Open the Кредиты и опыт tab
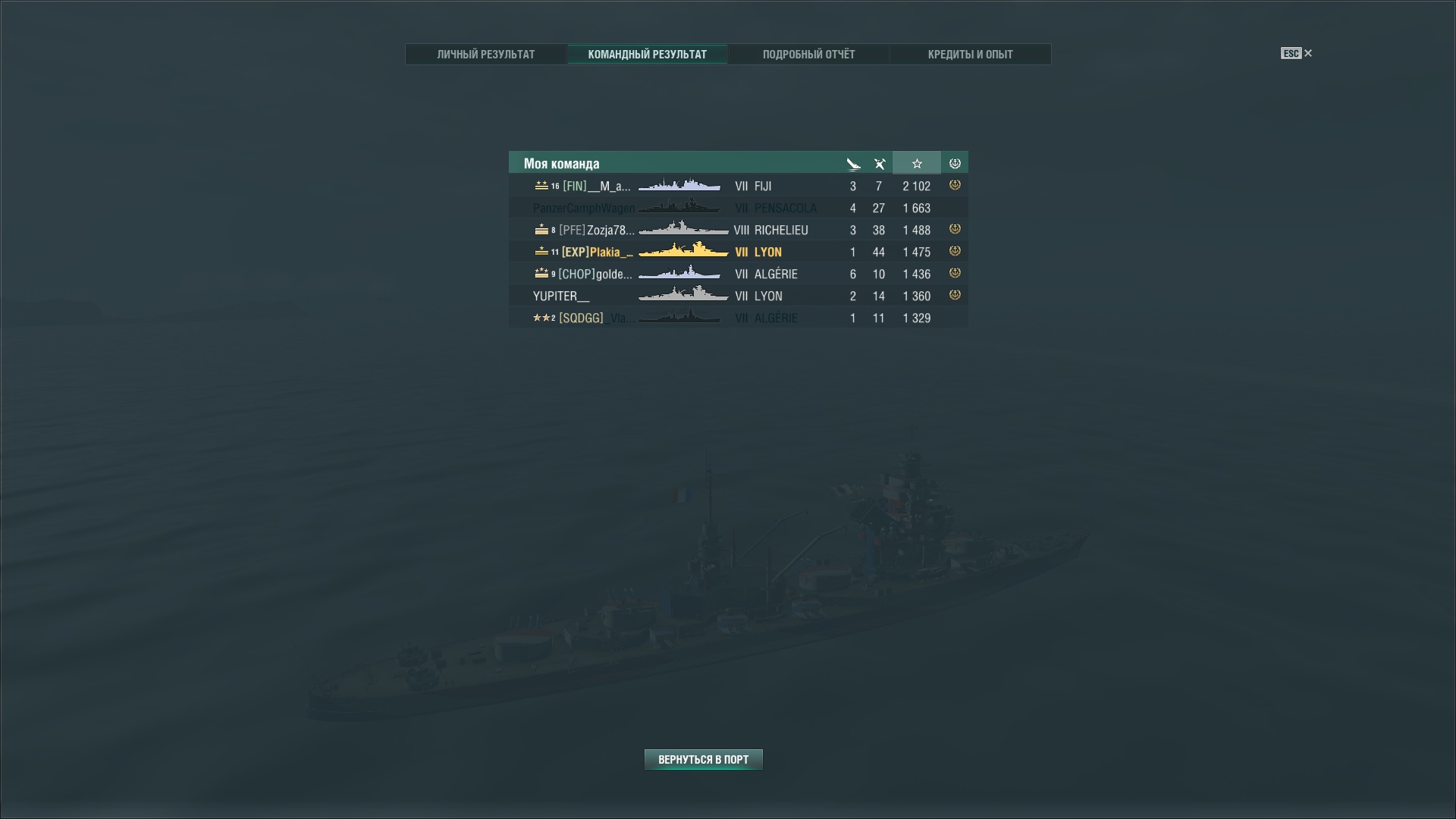1456x819 pixels. [x=970, y=55]
